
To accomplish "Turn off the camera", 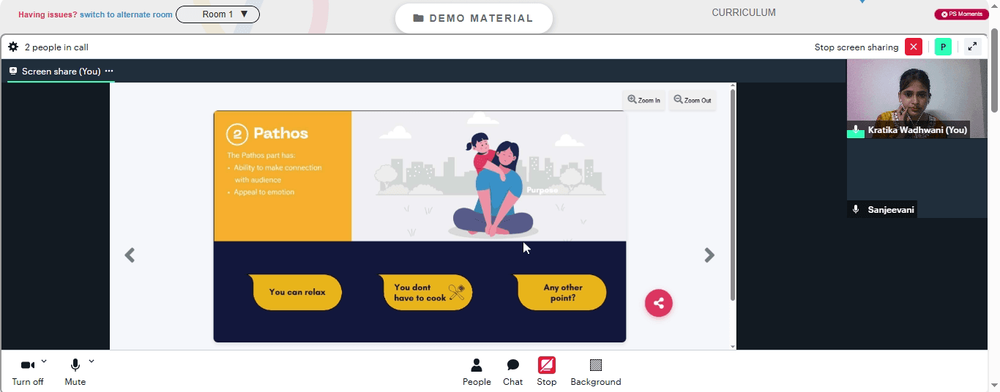I will (x=27, y=372).
